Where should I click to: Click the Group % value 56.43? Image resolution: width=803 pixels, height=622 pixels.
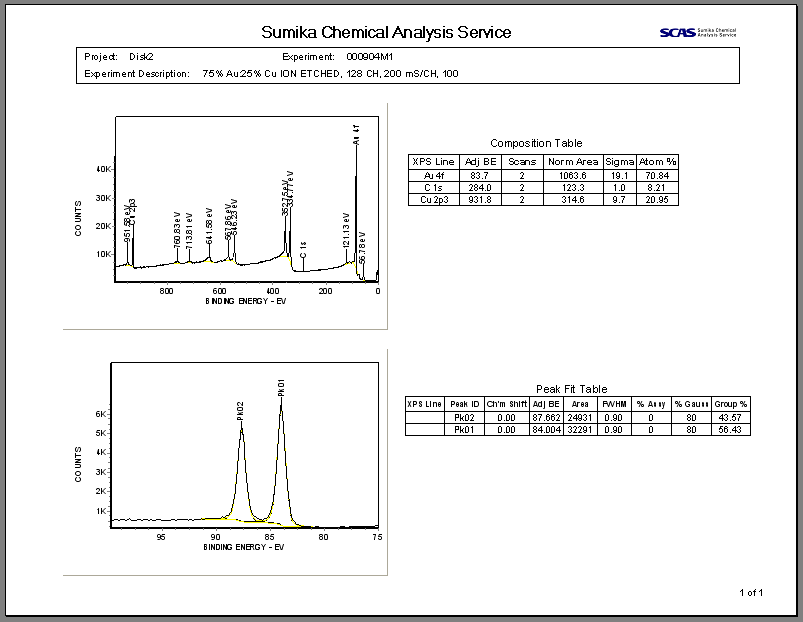tap(730, 430)
